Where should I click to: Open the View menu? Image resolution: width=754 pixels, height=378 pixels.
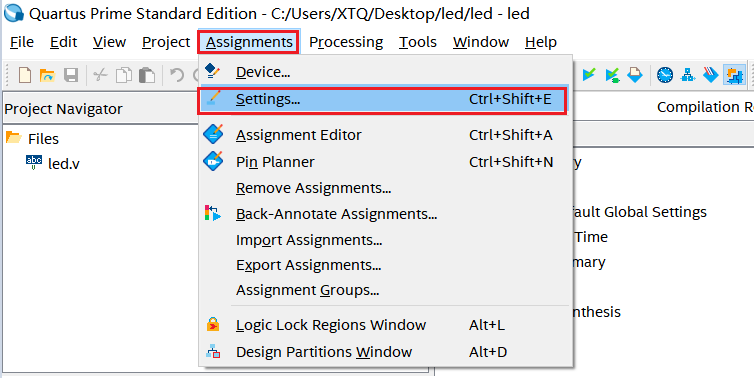pos(109,42)
